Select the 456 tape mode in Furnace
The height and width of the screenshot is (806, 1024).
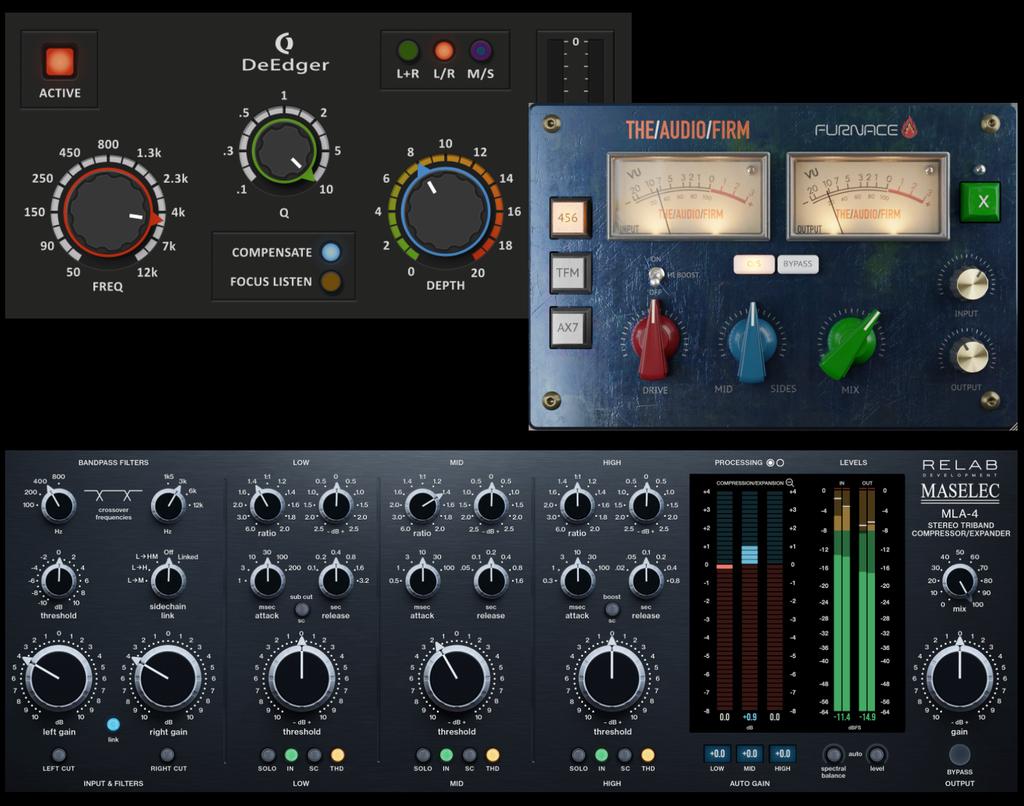coord(568,218)
